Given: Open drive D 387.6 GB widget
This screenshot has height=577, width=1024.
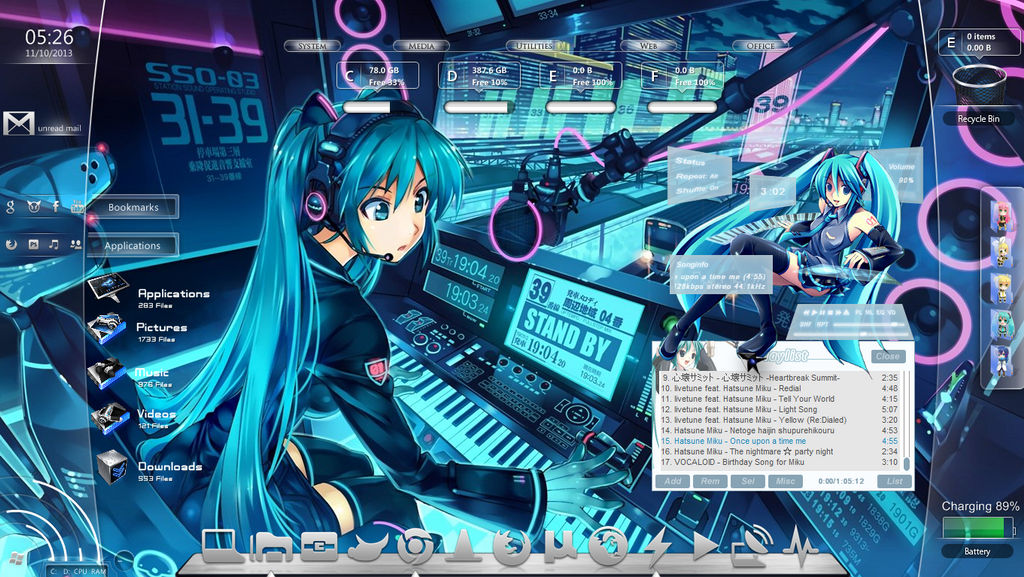Looking at the screenshot, I should 480,76.
